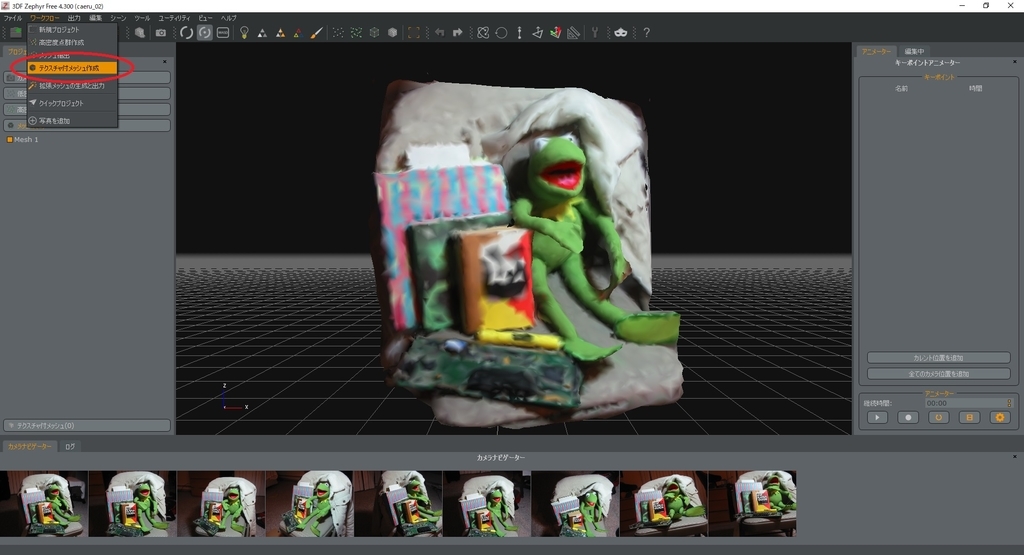Expand the テクスチャ付メッシュ(0) section

(x=87, y=426)
